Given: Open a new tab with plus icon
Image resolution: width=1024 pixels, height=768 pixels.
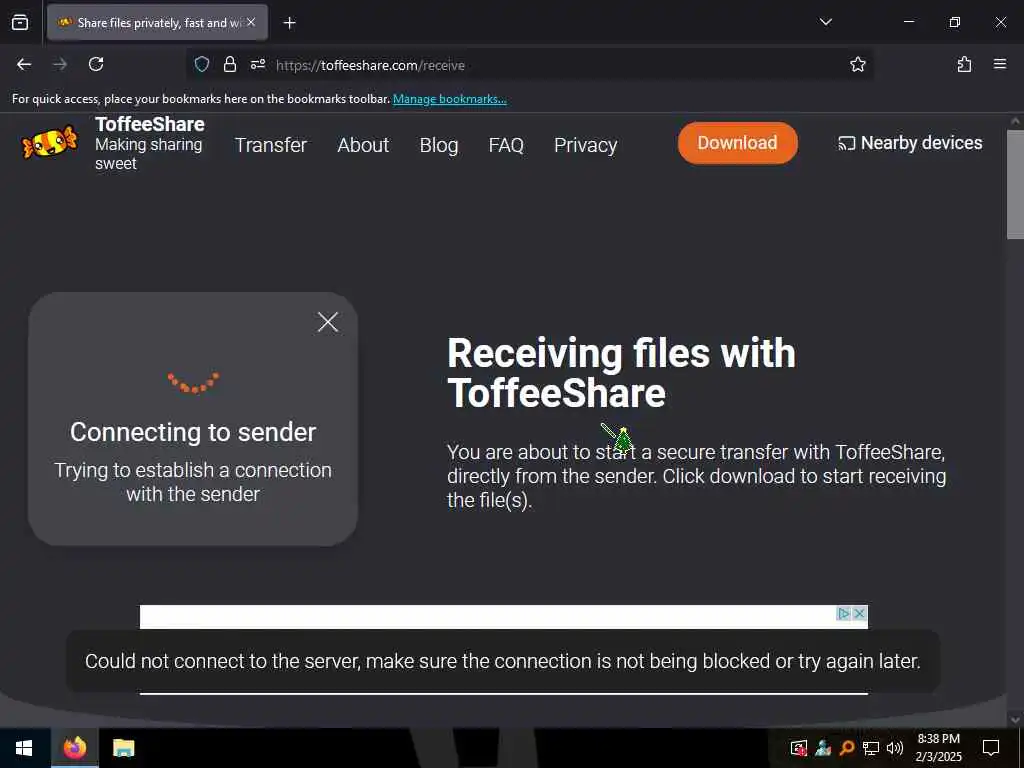Looking at the screenshot, I should coord(289,23).
